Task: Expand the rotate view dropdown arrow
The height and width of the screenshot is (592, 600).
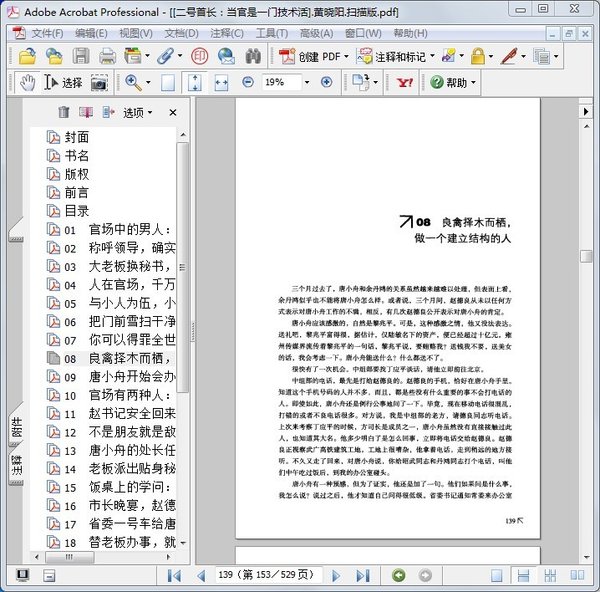Action: (375, 82)
